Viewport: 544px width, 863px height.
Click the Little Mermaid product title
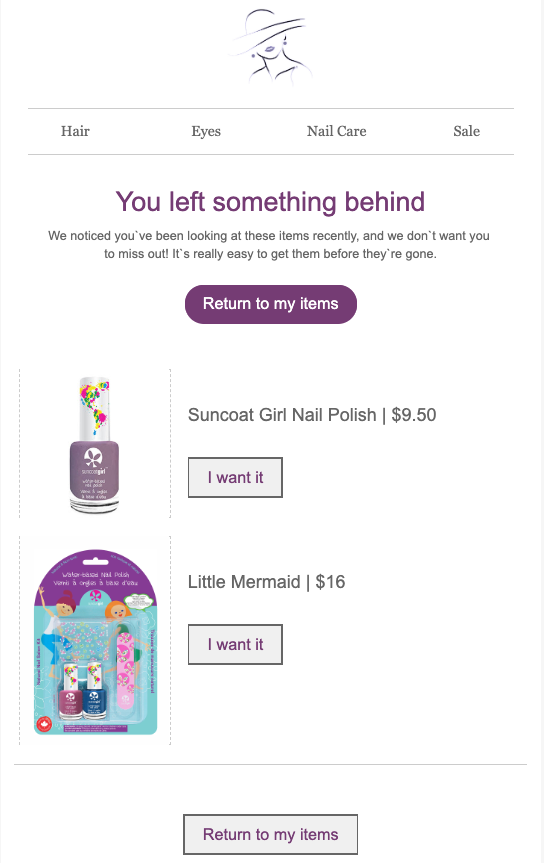245,582
